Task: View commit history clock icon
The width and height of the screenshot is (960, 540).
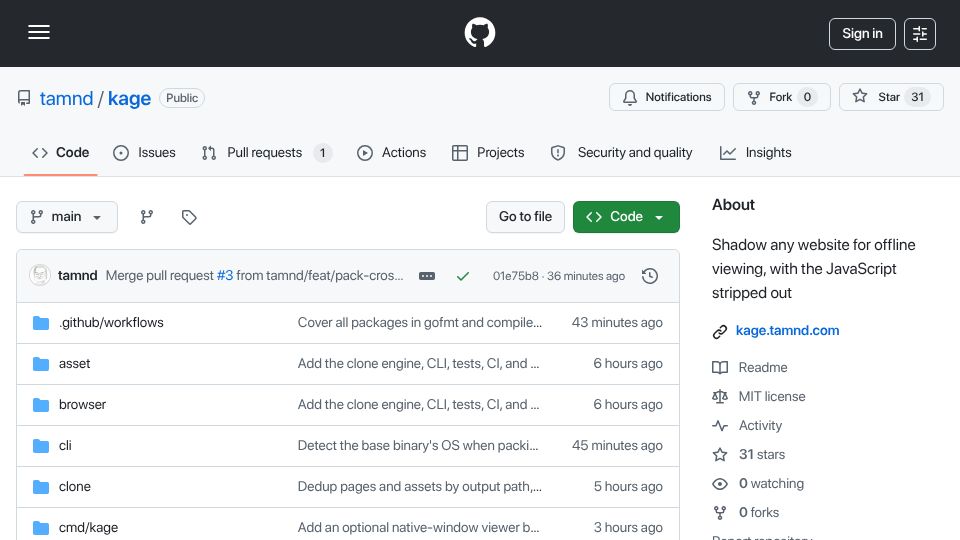Action: coord(650,276)
